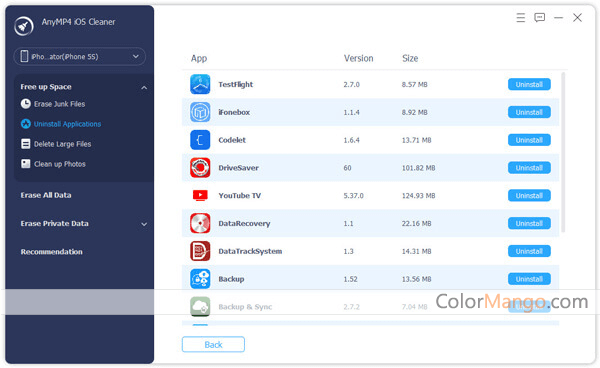Uninstall the TestFlight app
The width and height of the screenshot is (600, 368).
pos(529,84)
